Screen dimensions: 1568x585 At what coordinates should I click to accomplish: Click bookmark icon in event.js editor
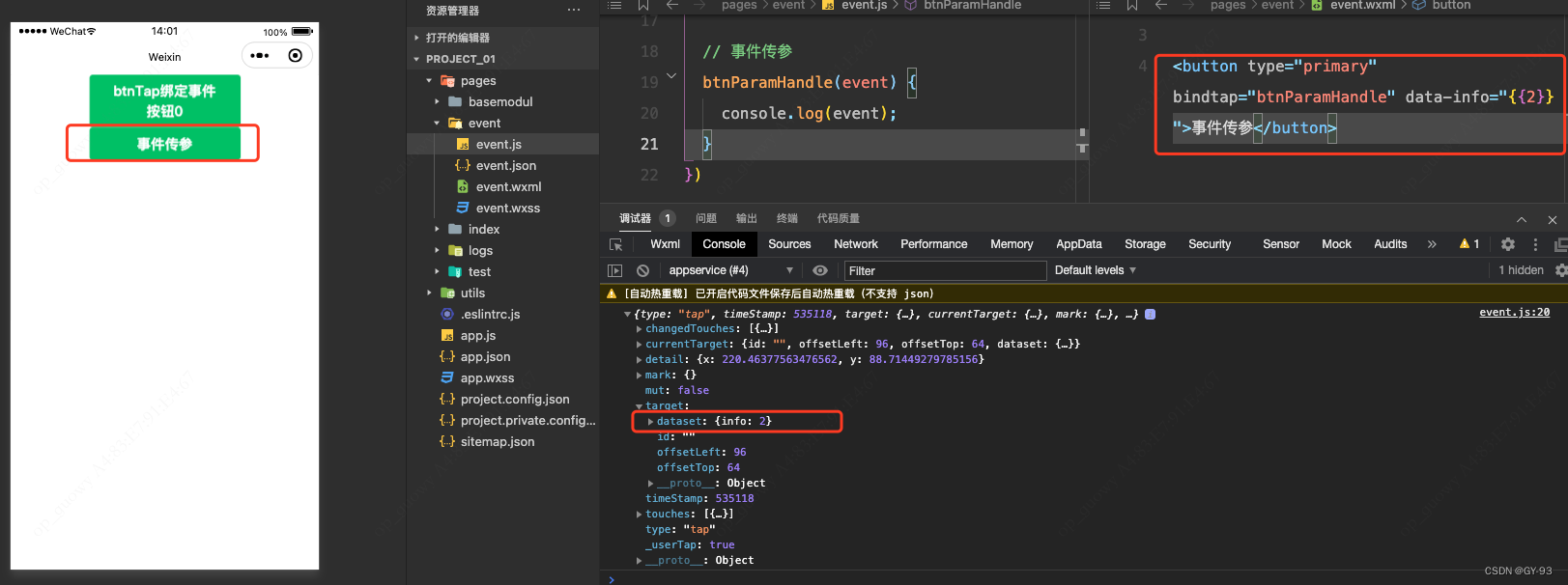coord(642,5)
